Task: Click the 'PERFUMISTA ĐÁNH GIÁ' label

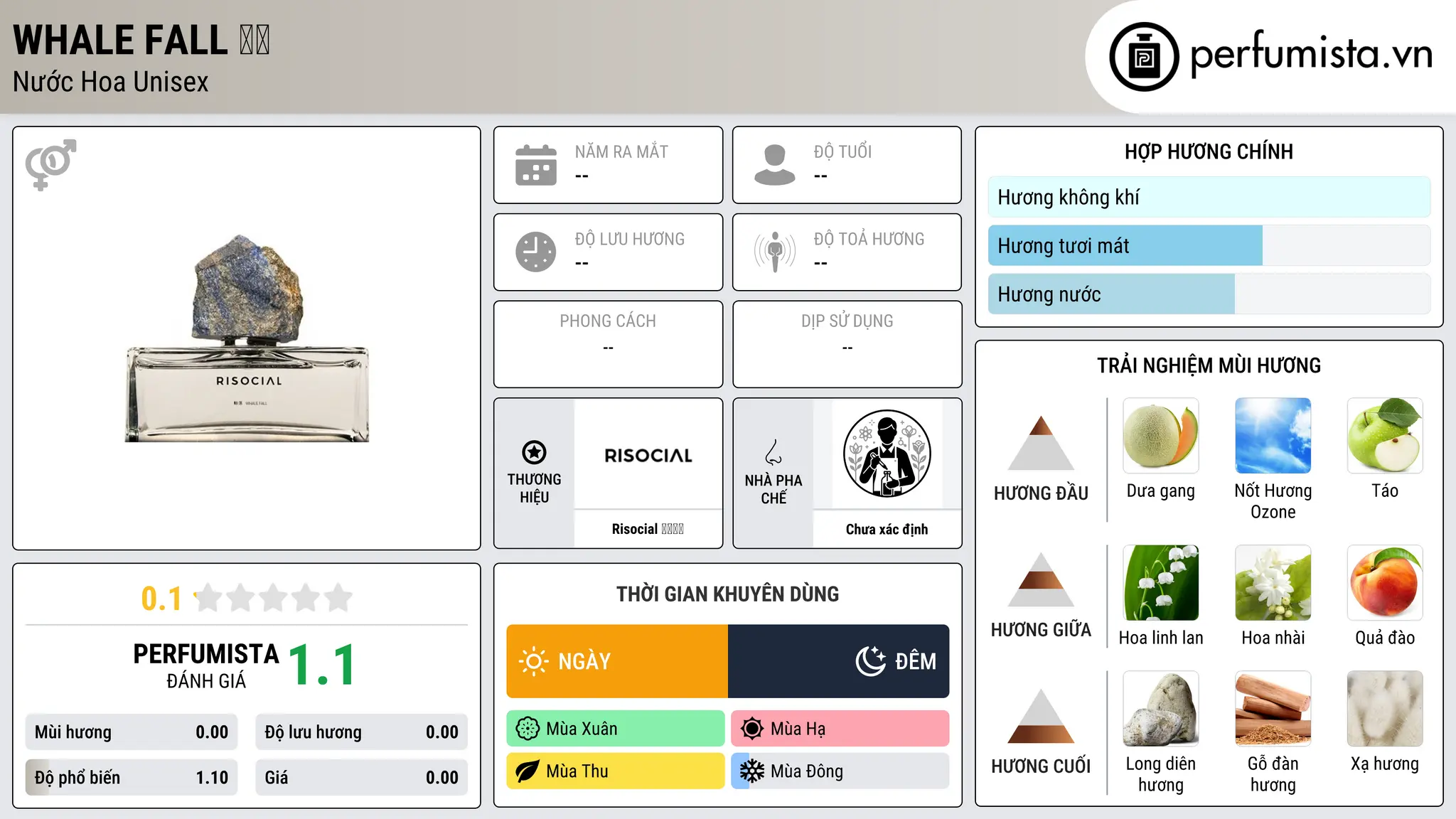Action: tap(206, 665)
